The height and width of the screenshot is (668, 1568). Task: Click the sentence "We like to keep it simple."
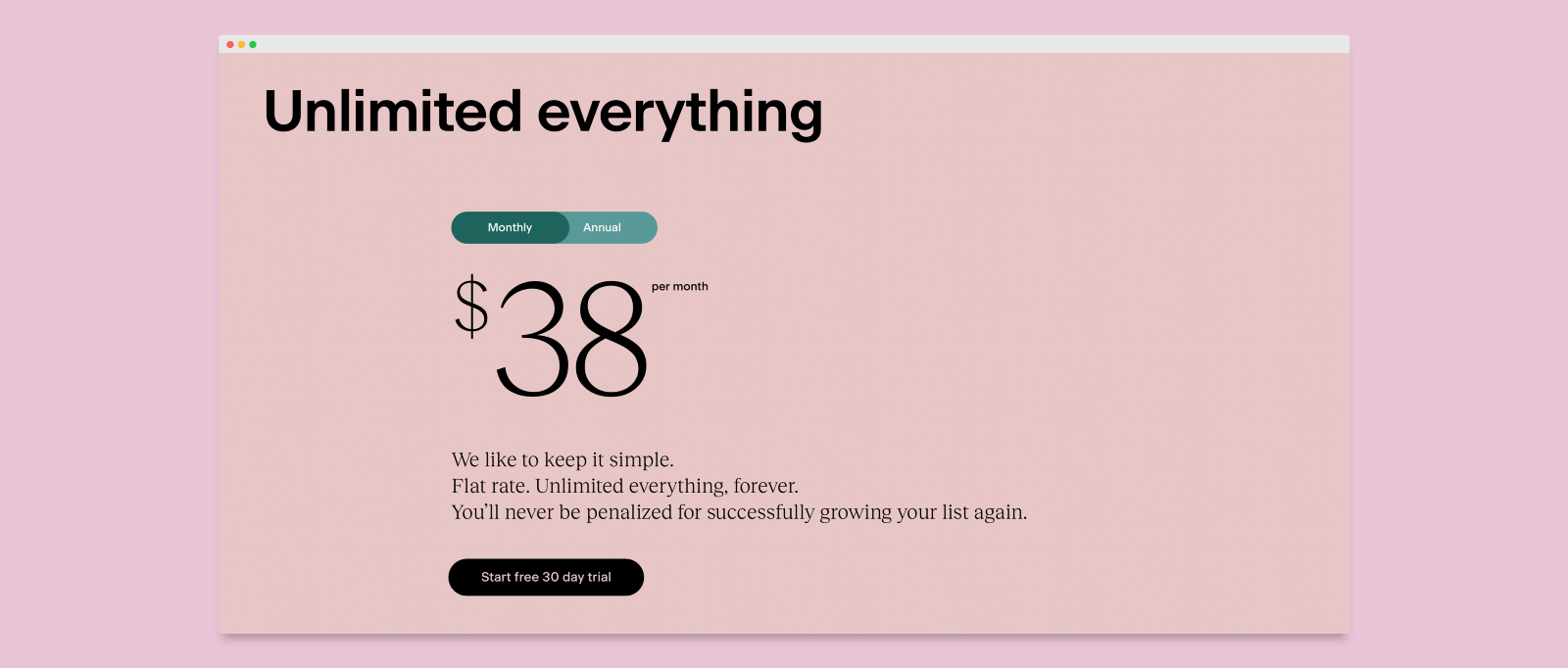(563, 459)
